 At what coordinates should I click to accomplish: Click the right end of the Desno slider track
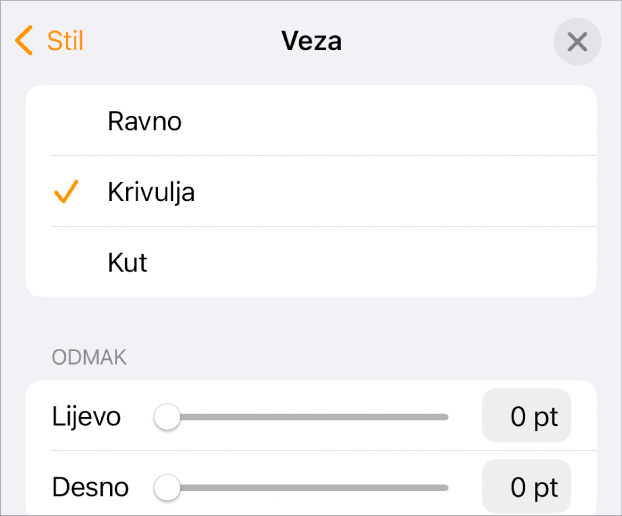(x=443, y=488)
